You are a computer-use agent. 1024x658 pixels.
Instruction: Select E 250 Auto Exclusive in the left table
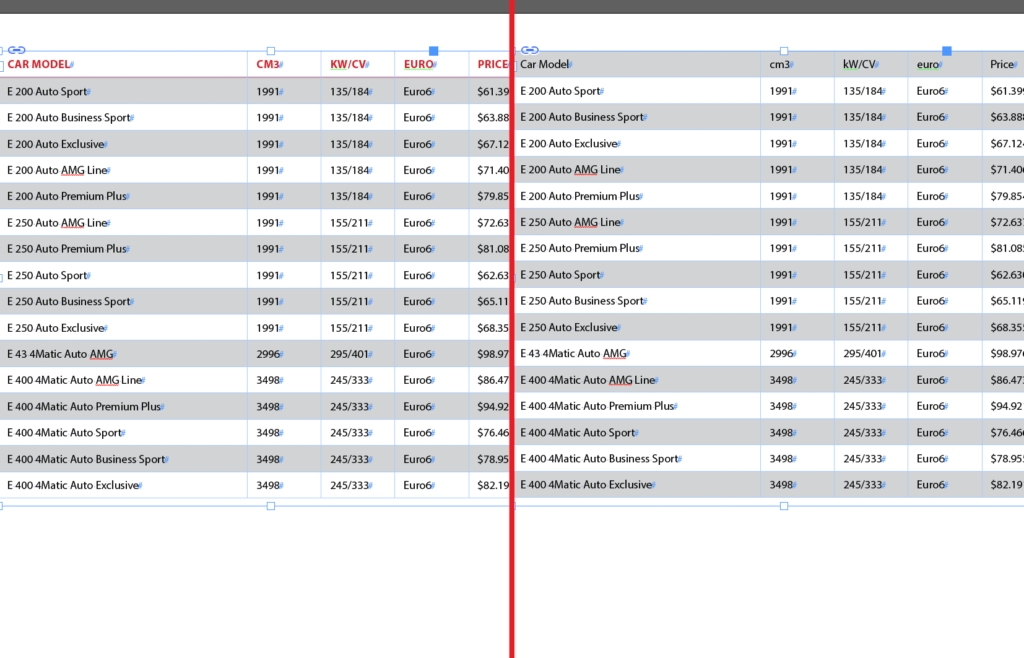pyautogui.click(x=56, y=328)
